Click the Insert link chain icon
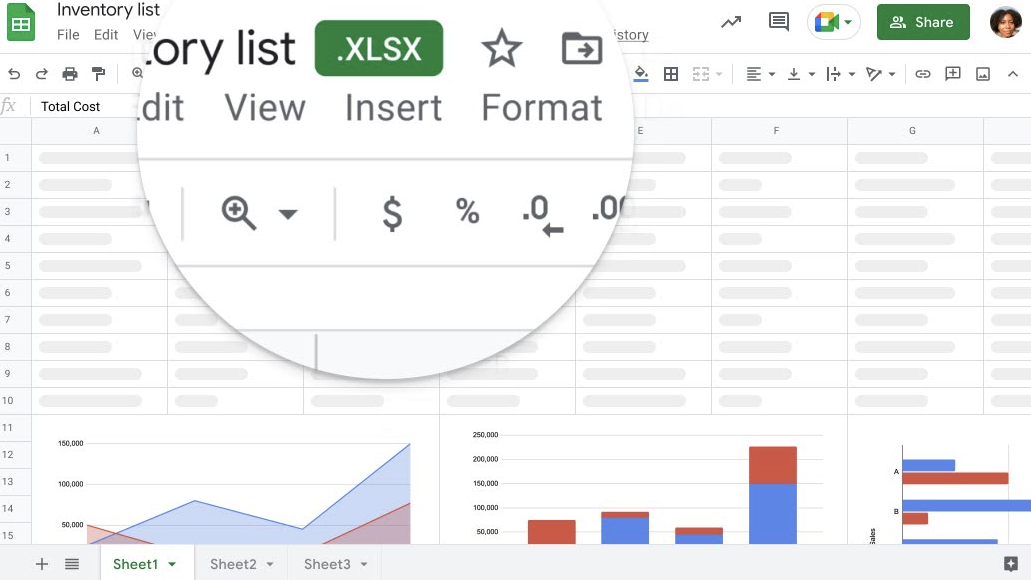The height and width of the screenshot is (580, 1031). click(x=923, y=74)
